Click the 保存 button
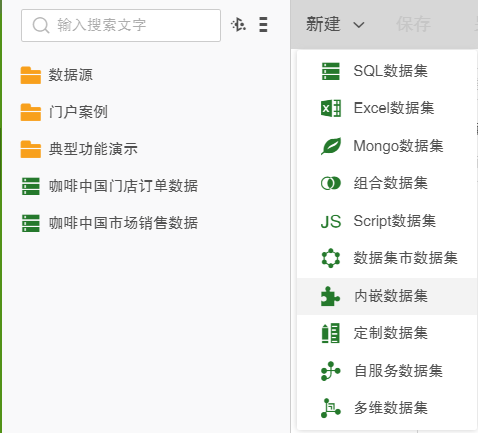Screen dimensions: 478x433 (x=413, y=25)
